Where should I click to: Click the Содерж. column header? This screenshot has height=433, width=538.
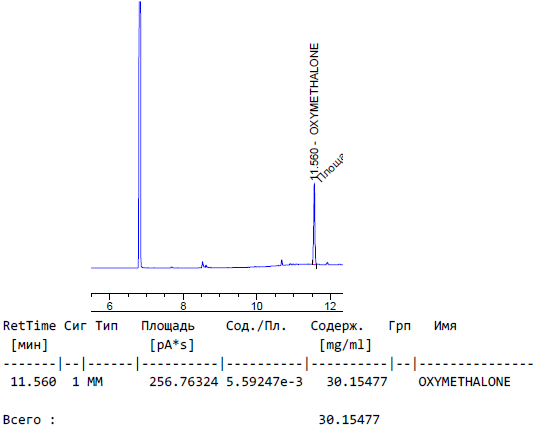point(337,326)
